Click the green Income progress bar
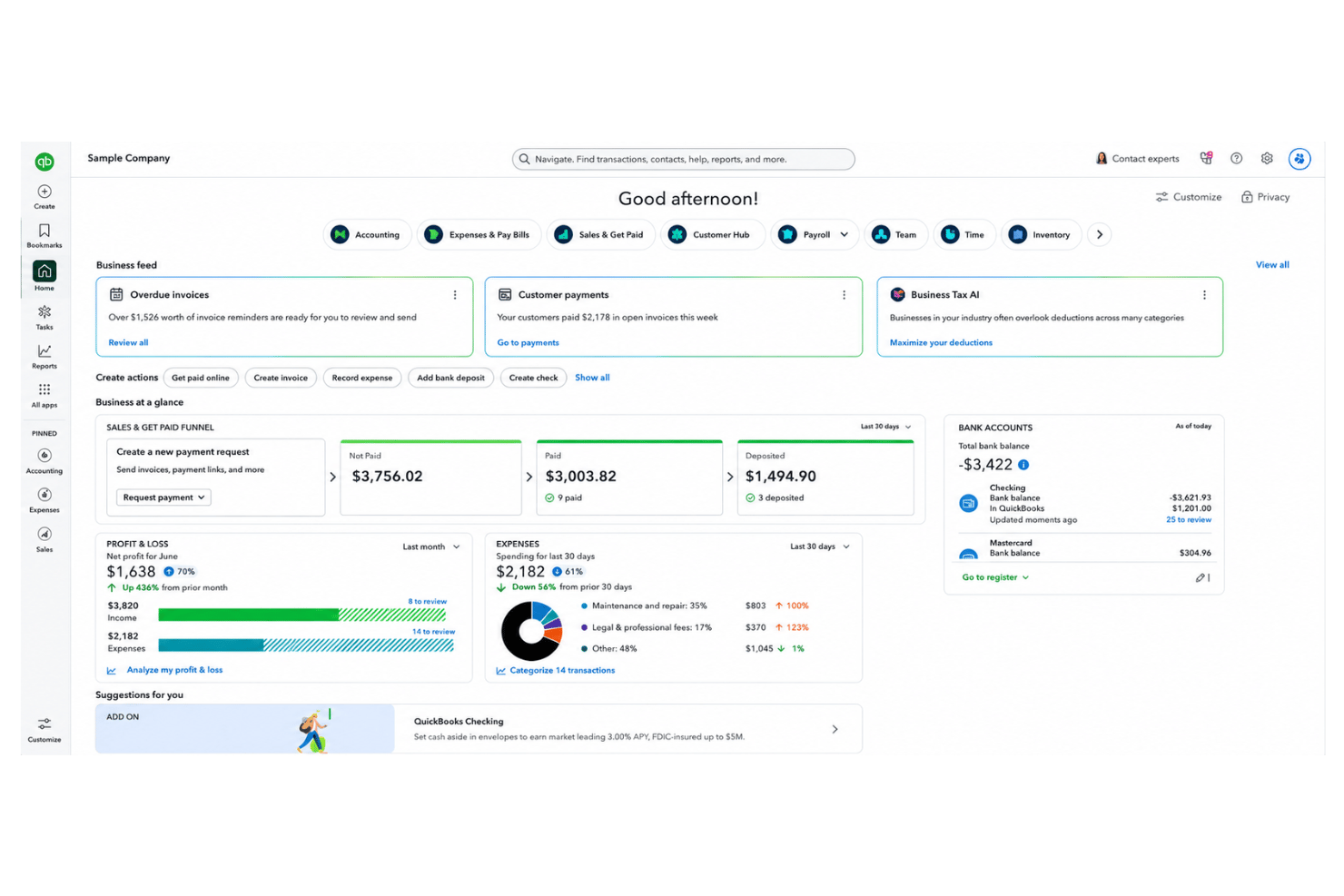Image resolution: width=1344 pixels, height=896 pixels. pyautogui.click(x=302, y=615)
